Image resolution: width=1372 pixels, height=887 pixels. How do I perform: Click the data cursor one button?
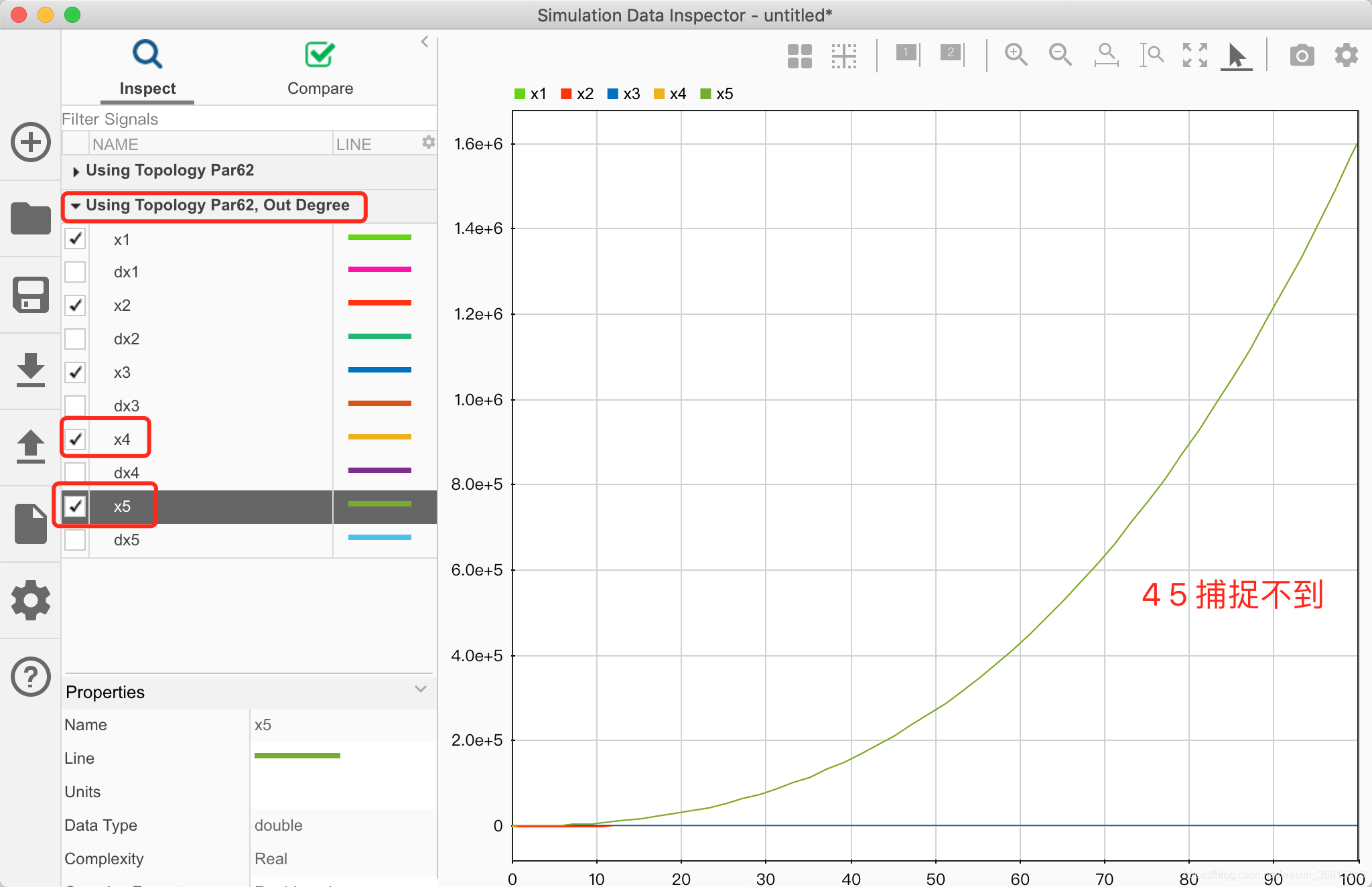point(907,54)
